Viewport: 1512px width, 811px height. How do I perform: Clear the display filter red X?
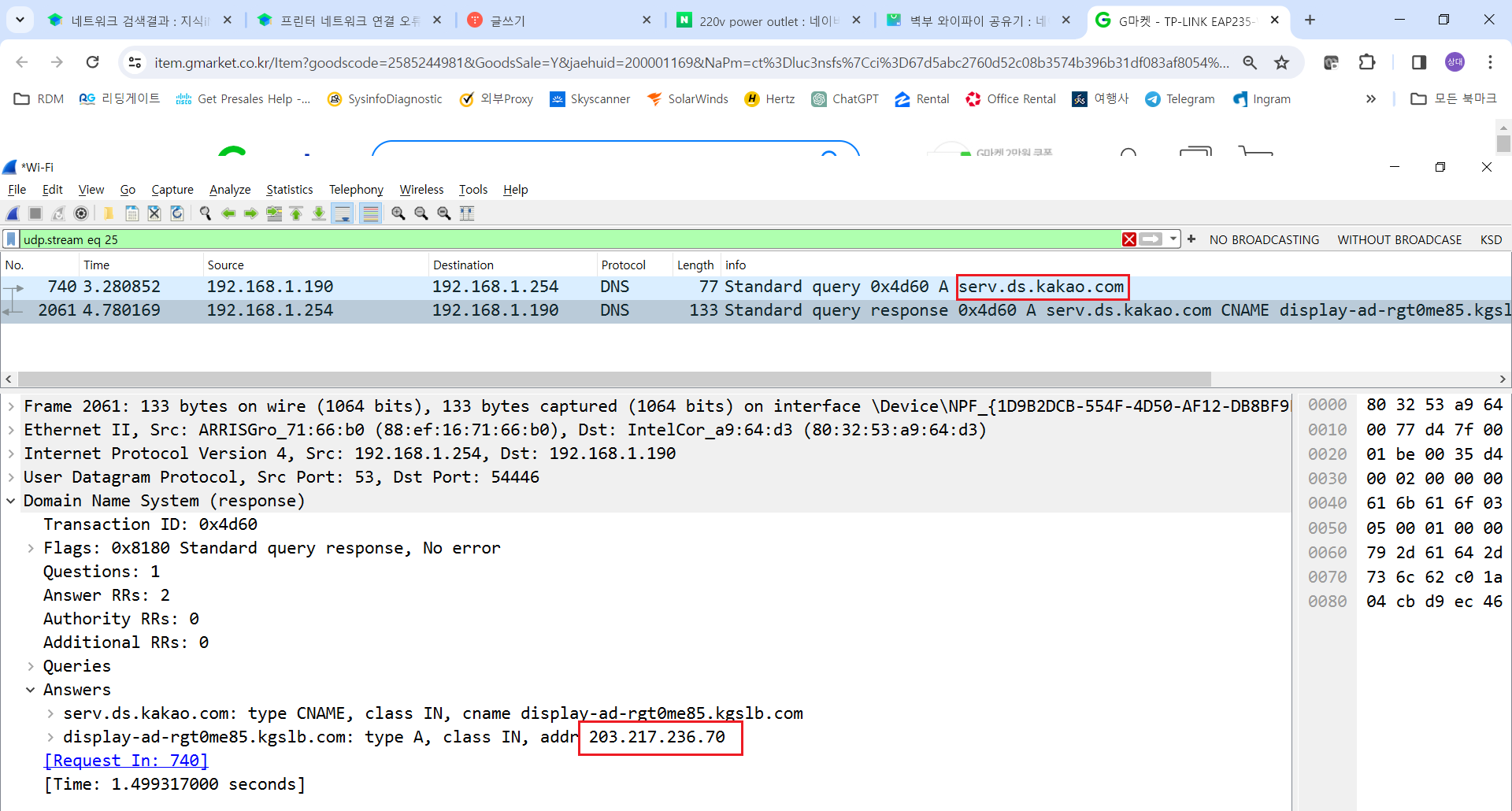[1129, 239]
